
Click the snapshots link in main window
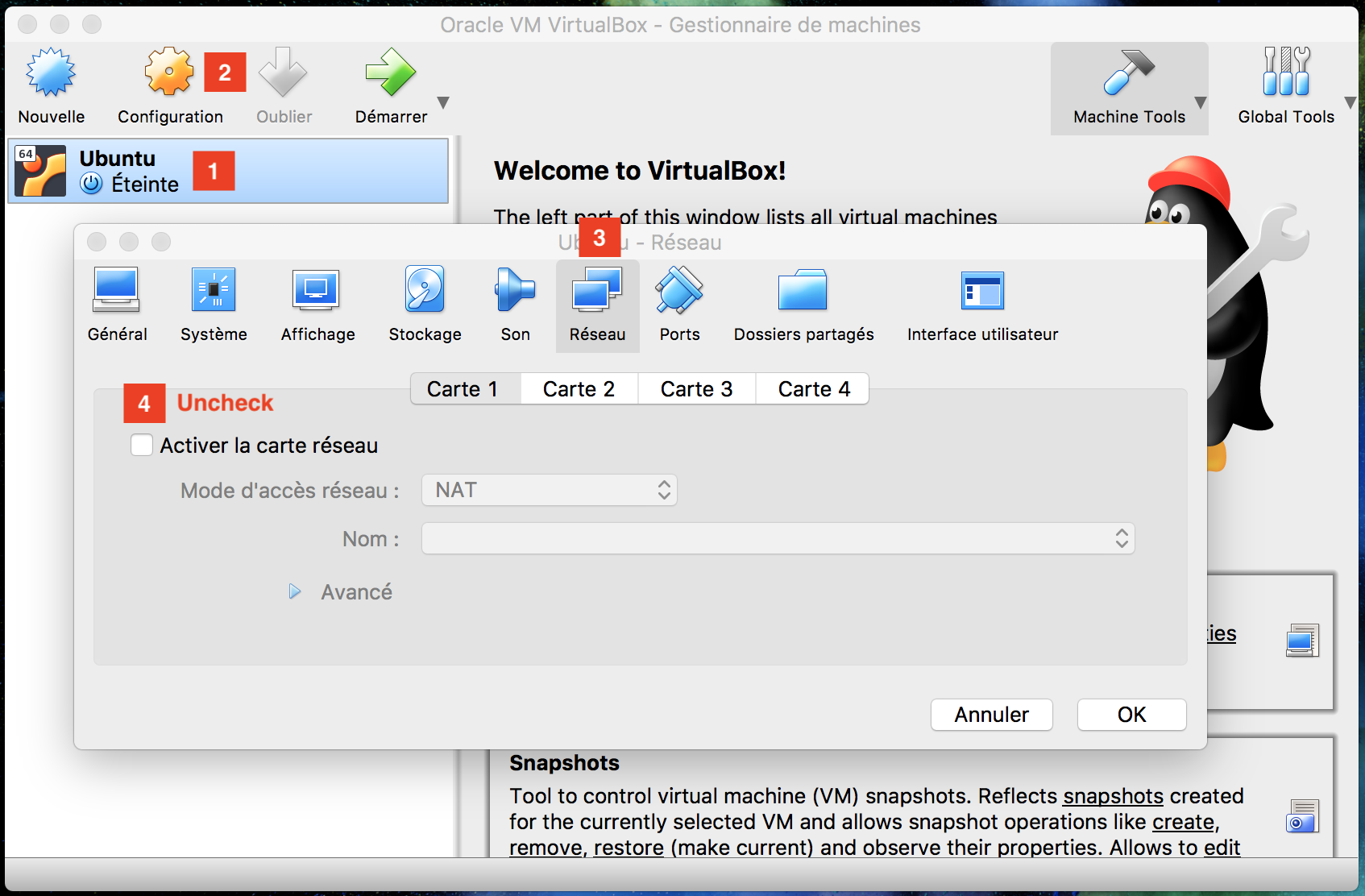(x=1113, y=796)
